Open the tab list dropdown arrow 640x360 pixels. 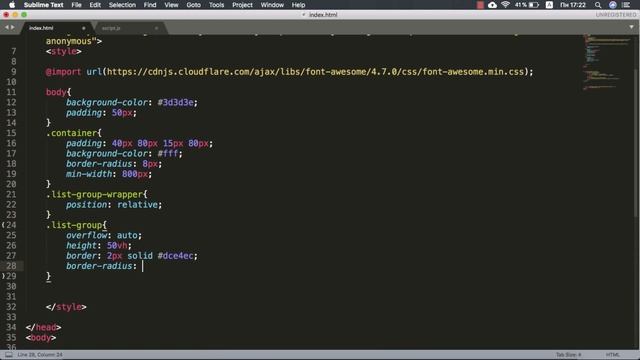tap(631, 27)
